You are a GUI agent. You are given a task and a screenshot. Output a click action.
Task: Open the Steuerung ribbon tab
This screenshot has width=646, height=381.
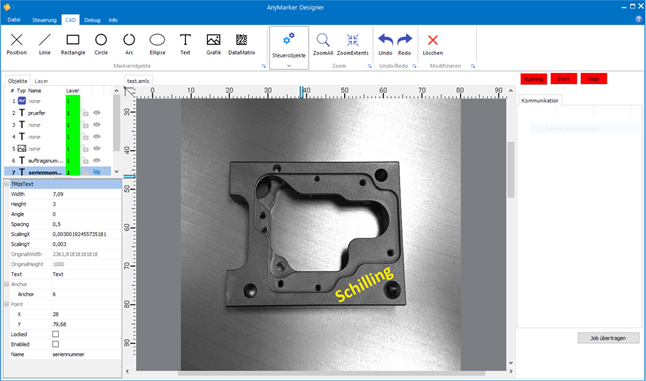click(x=44, y=20)
